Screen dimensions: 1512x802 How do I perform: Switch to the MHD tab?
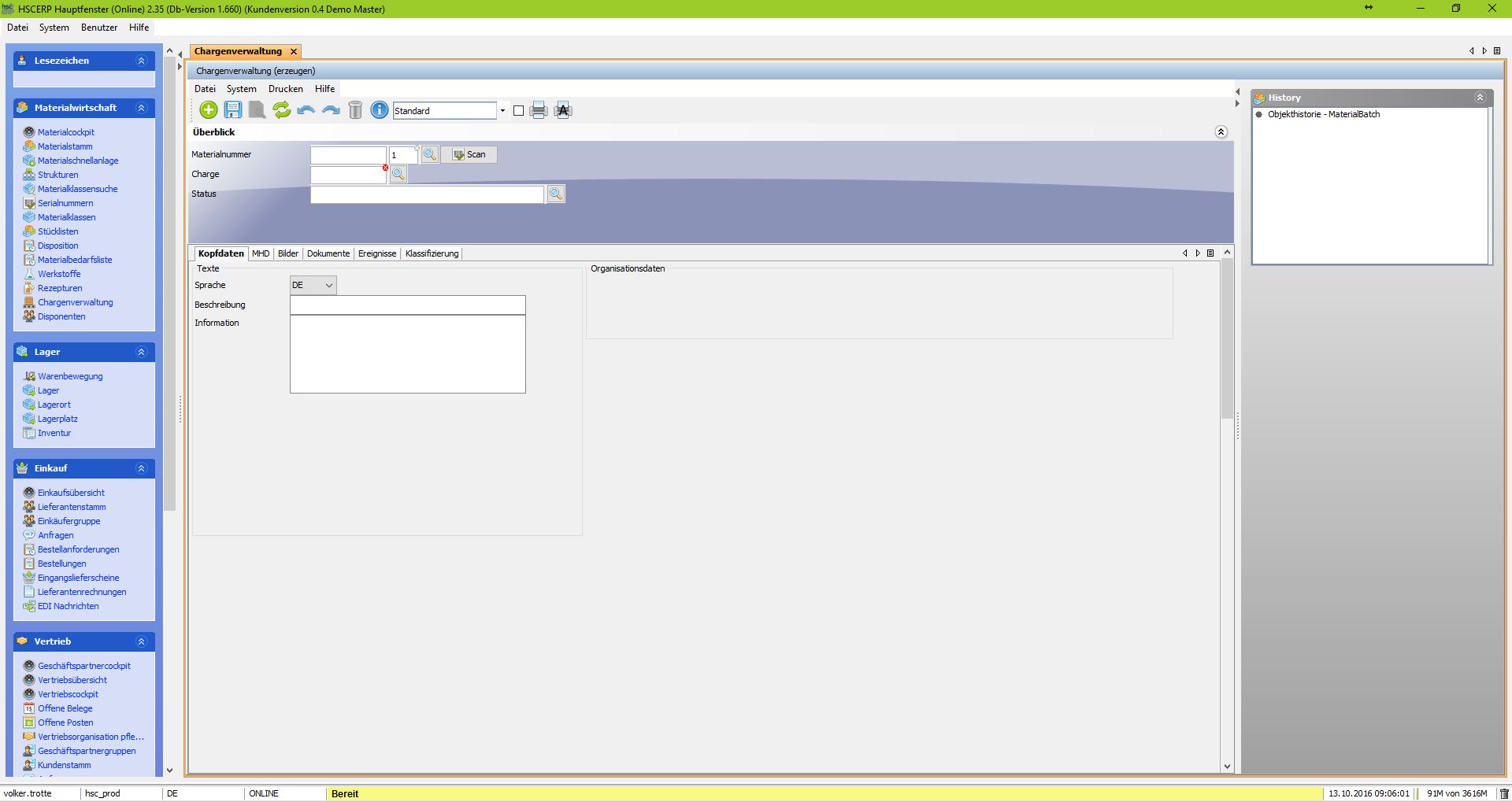click(261, 253)
